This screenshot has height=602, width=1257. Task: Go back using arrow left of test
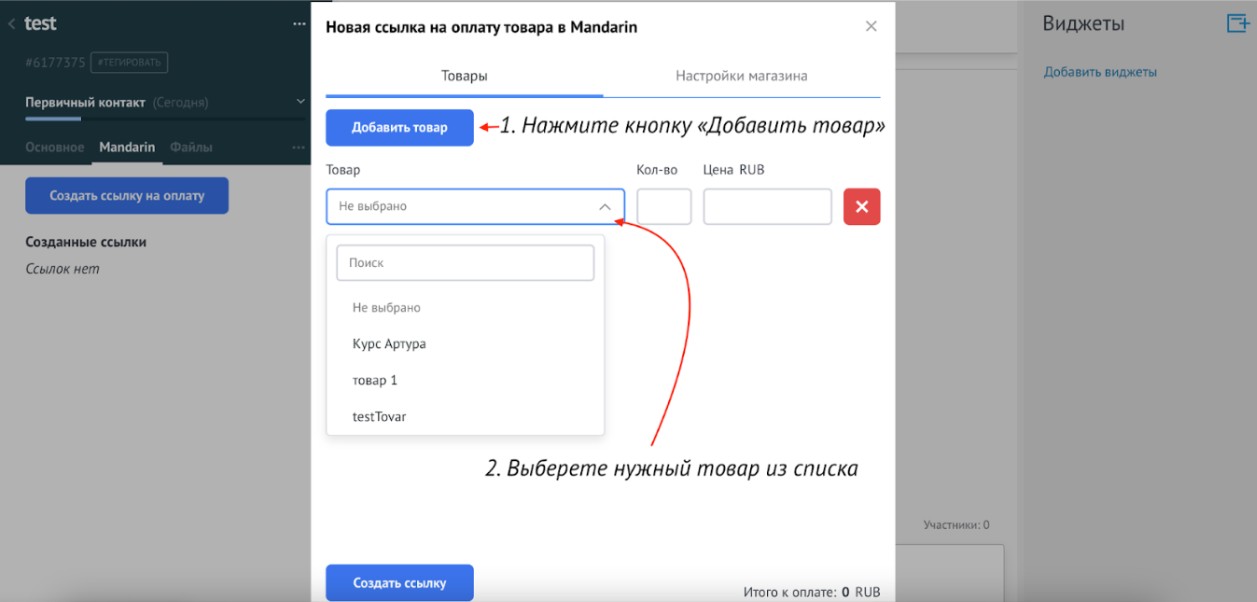[x=12, y=24]
